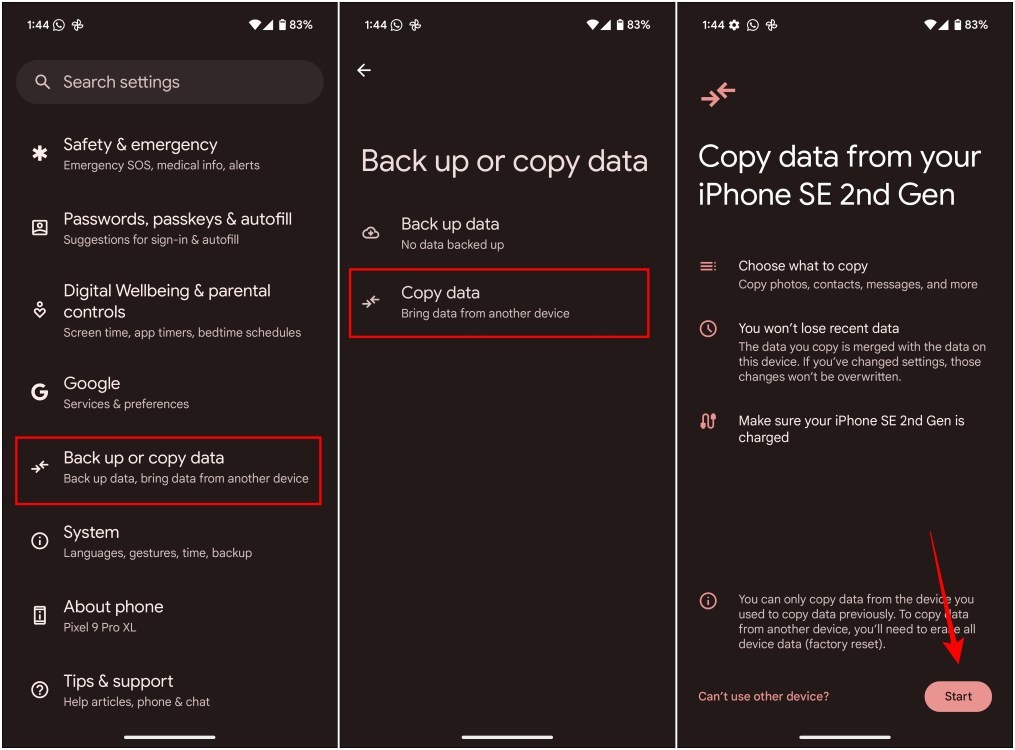This screenshot has height=750, width=1015.
Task: Tap the Search settings field
Action: [x=170, y=82]
